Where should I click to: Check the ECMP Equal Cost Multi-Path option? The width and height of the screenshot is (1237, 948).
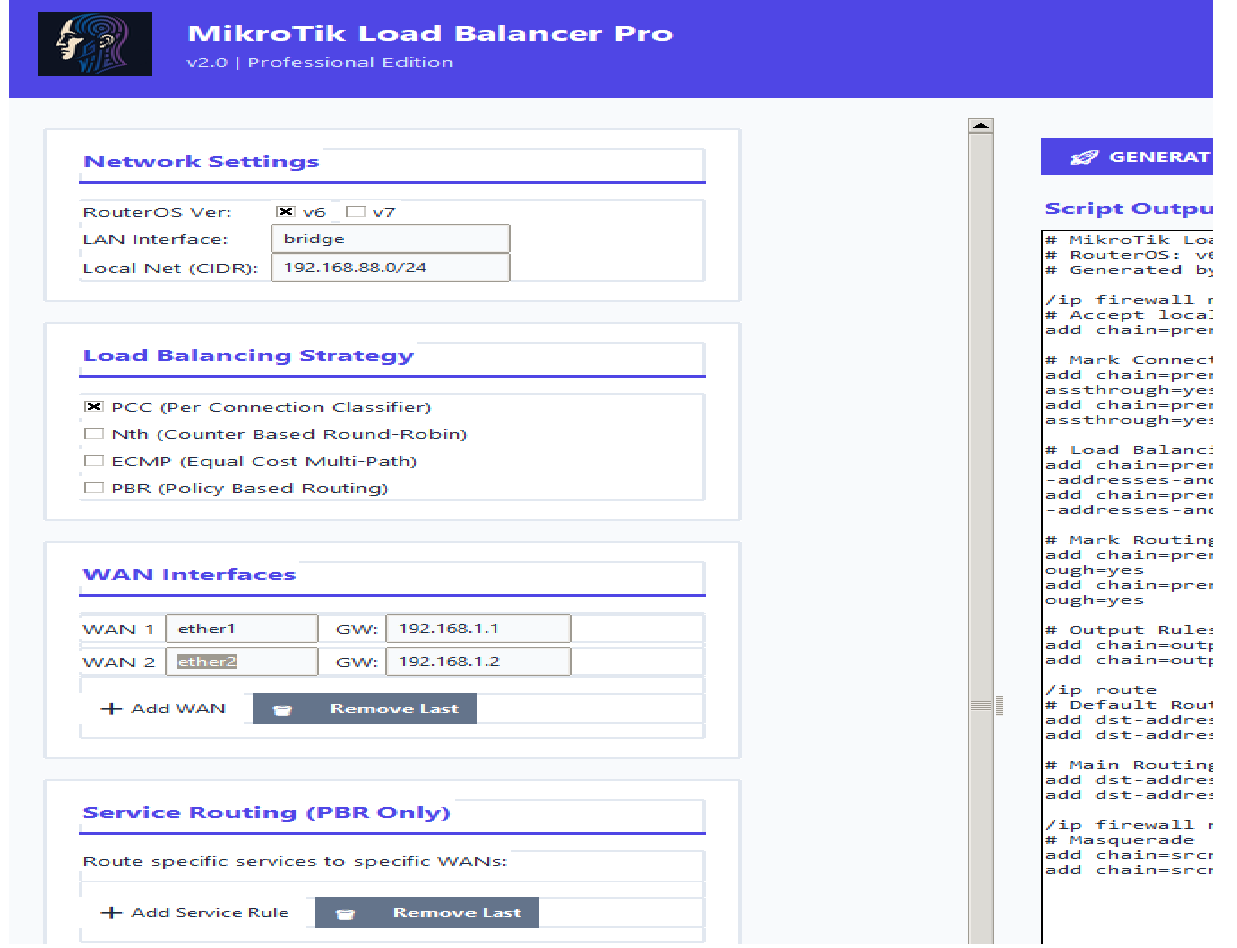pos(94,460)
